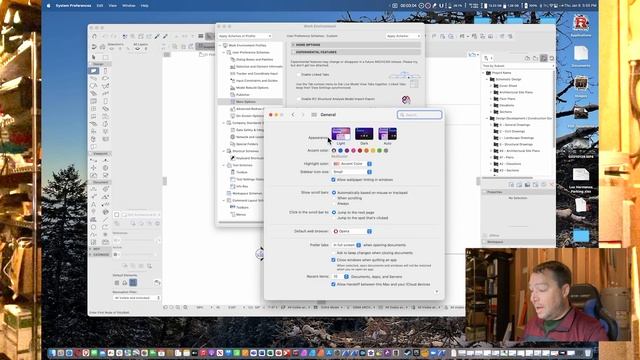Image resolution: width=640 pixels, height=360 pixels.
Task: Select When scrolling scroll bar option
Action: [x=334, y=198]
